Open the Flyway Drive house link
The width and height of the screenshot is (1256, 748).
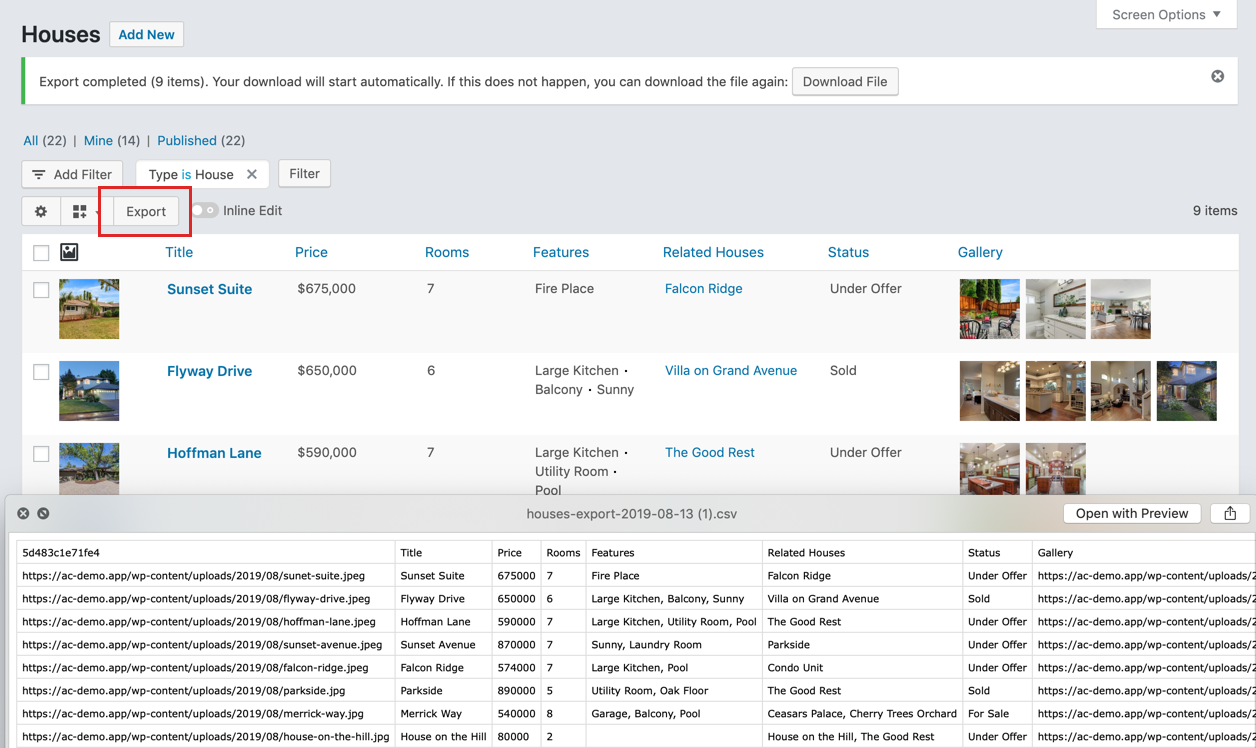coord(209,371)
